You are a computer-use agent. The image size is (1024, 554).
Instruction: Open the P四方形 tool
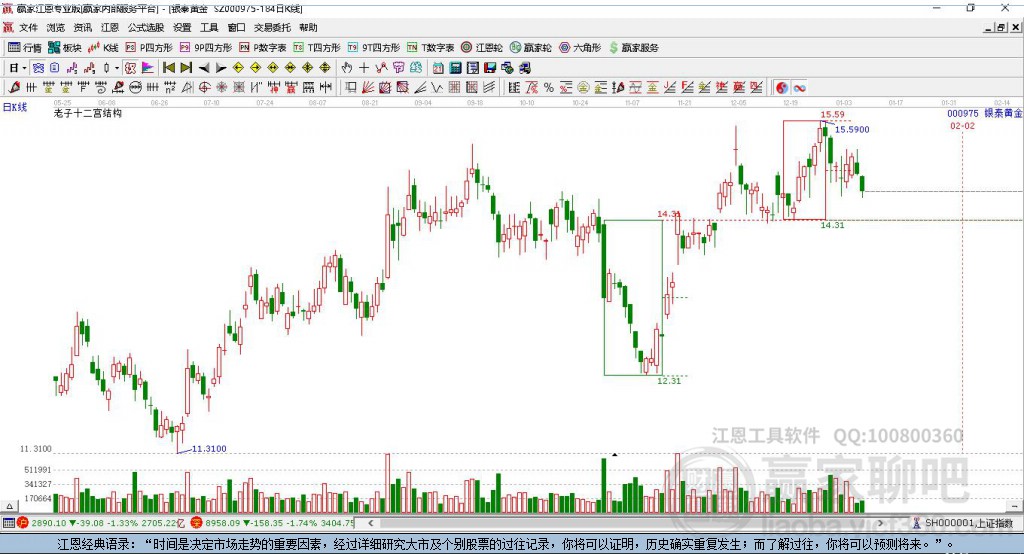pyautogui.click(x=149, y=48)
